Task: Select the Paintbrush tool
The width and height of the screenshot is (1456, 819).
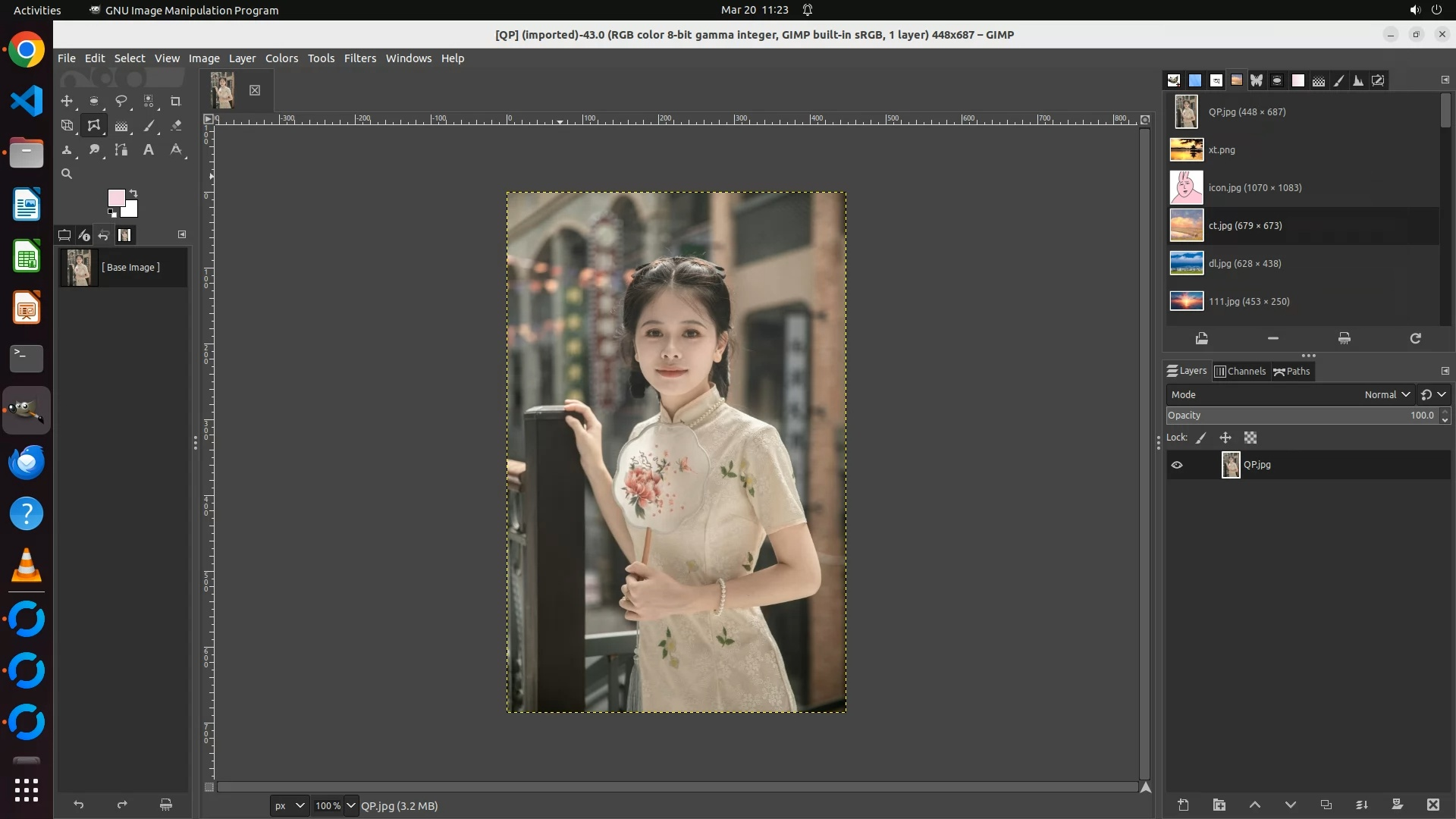Action: point(149,126)
